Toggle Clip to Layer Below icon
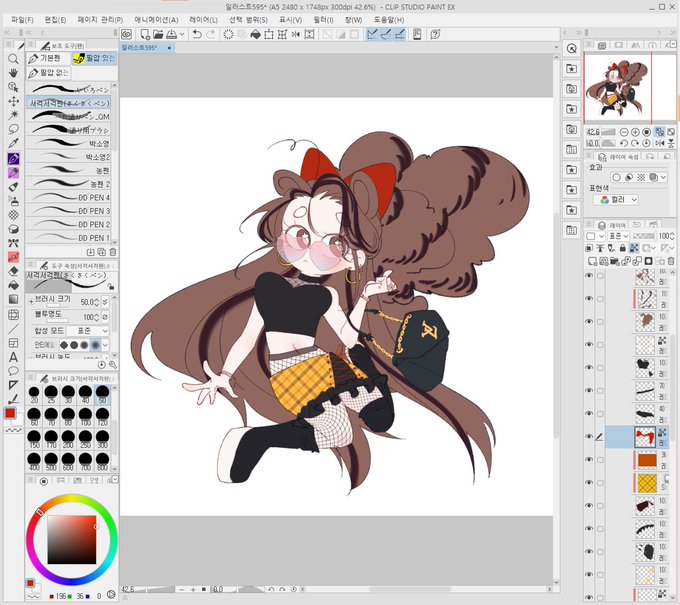This screenshot has width=680, height=605. coord(589,248)
